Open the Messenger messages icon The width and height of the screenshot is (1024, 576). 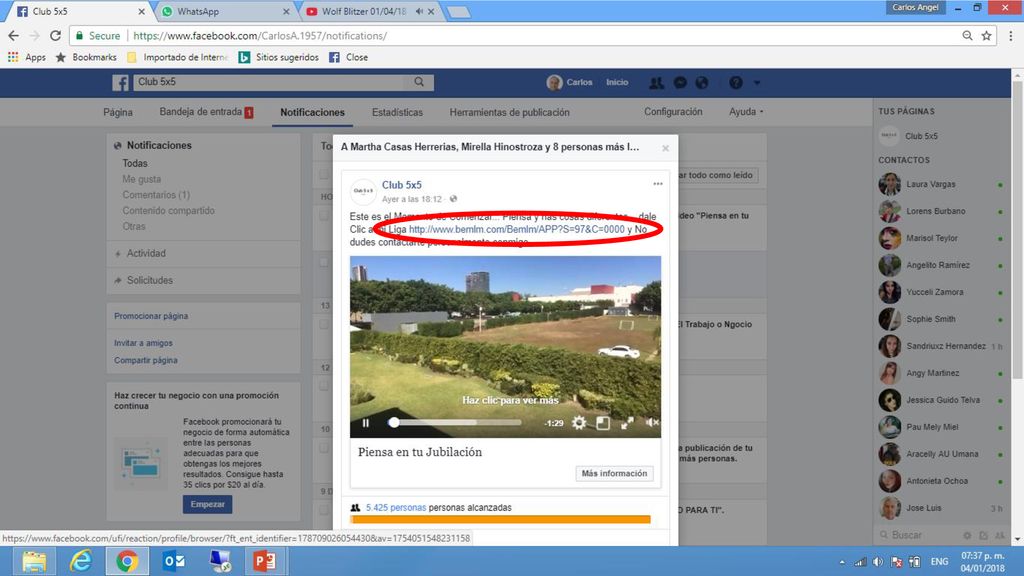(x=680, y=82)
